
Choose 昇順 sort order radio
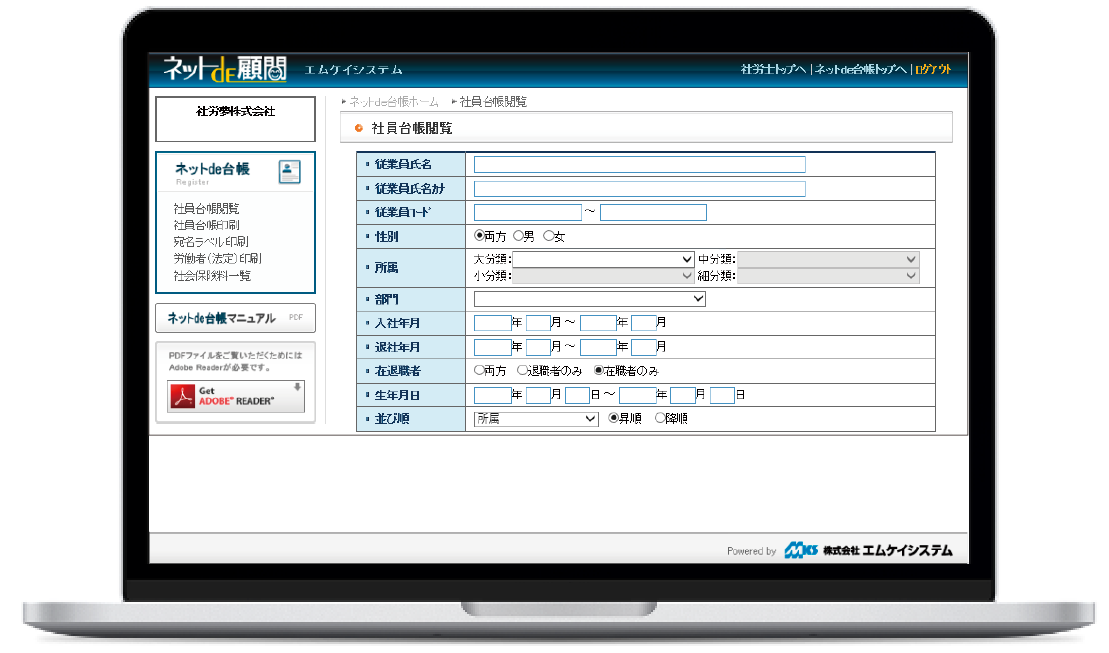(613, 418)
